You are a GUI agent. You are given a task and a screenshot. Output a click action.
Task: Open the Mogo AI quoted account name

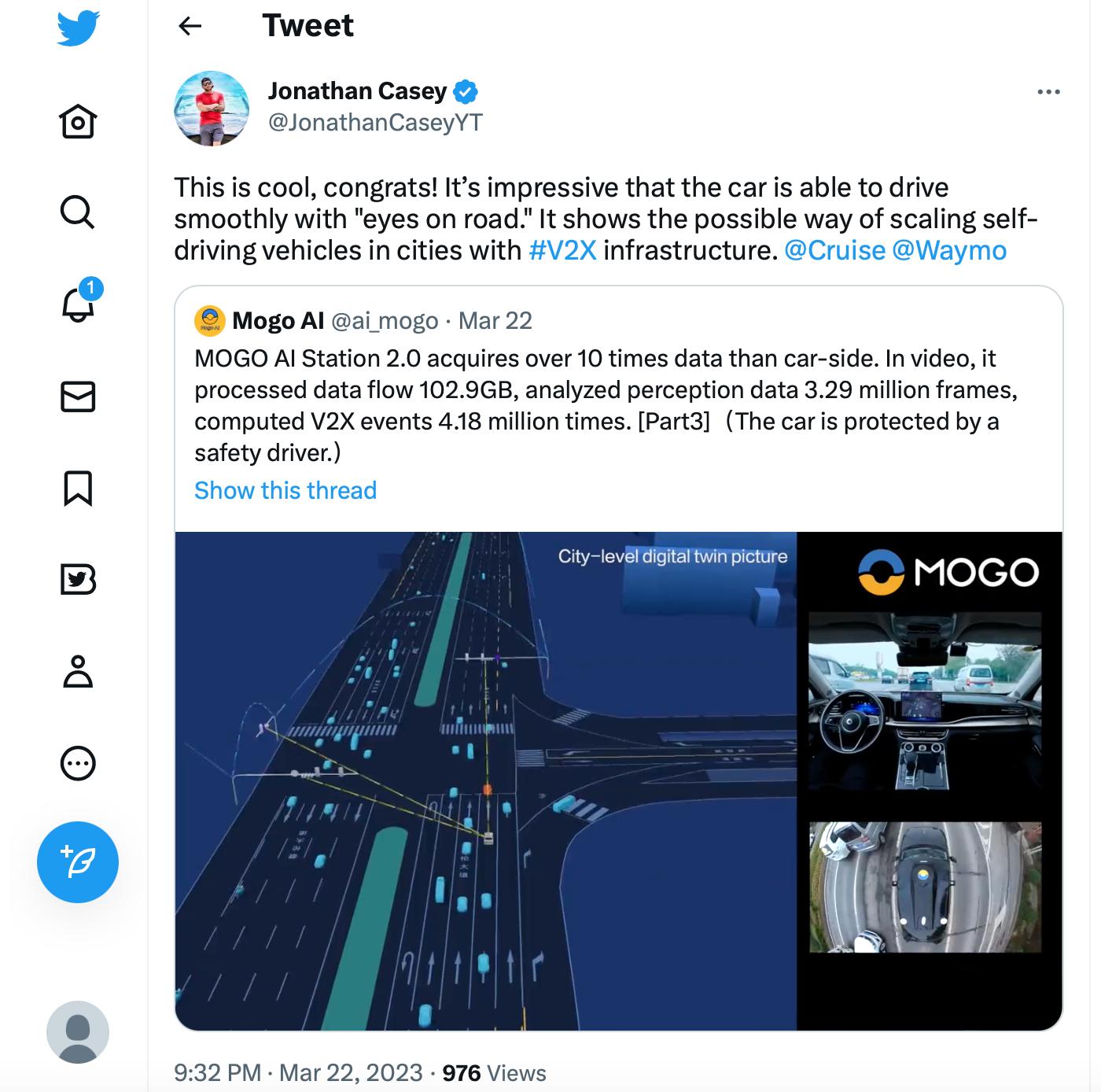278,320
